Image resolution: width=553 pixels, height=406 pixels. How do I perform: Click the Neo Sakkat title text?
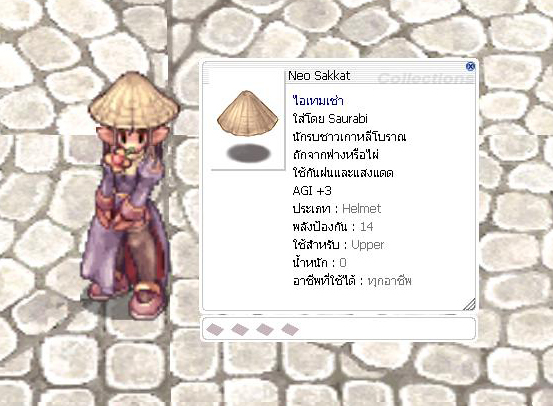tap(319, 76)
